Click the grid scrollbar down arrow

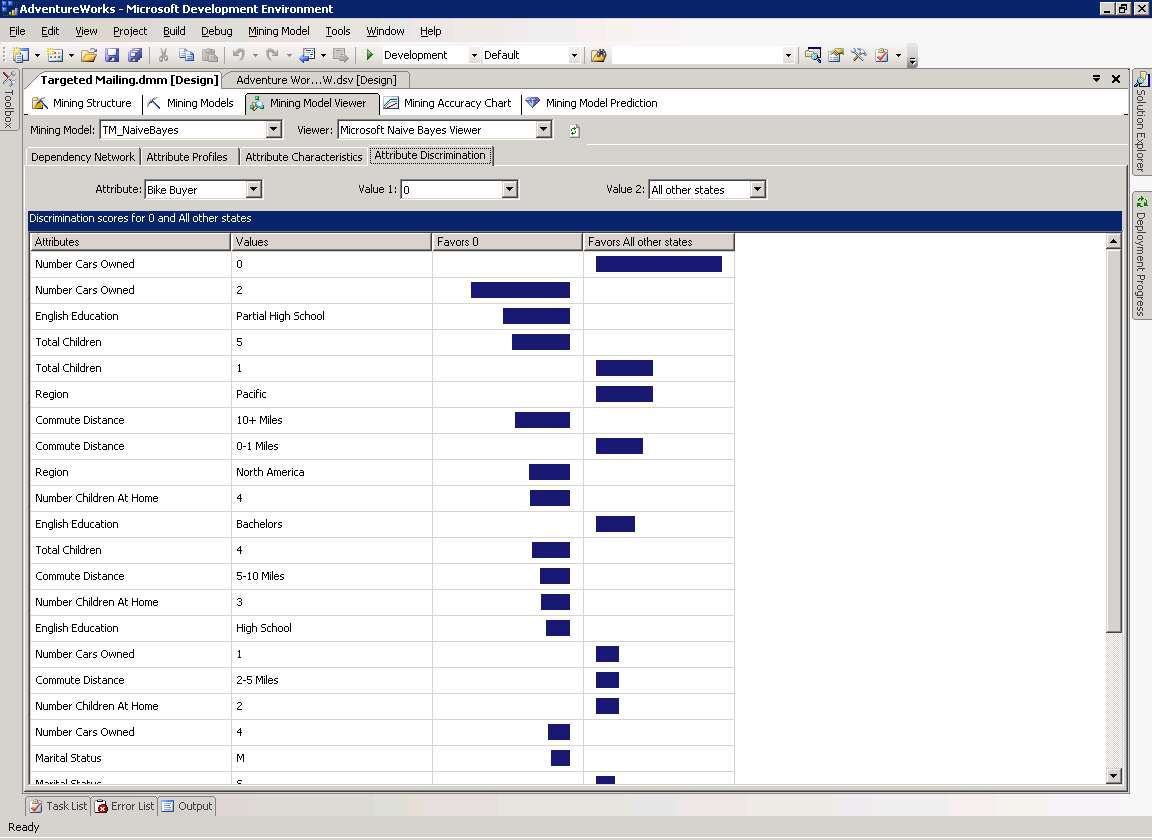1113,775
